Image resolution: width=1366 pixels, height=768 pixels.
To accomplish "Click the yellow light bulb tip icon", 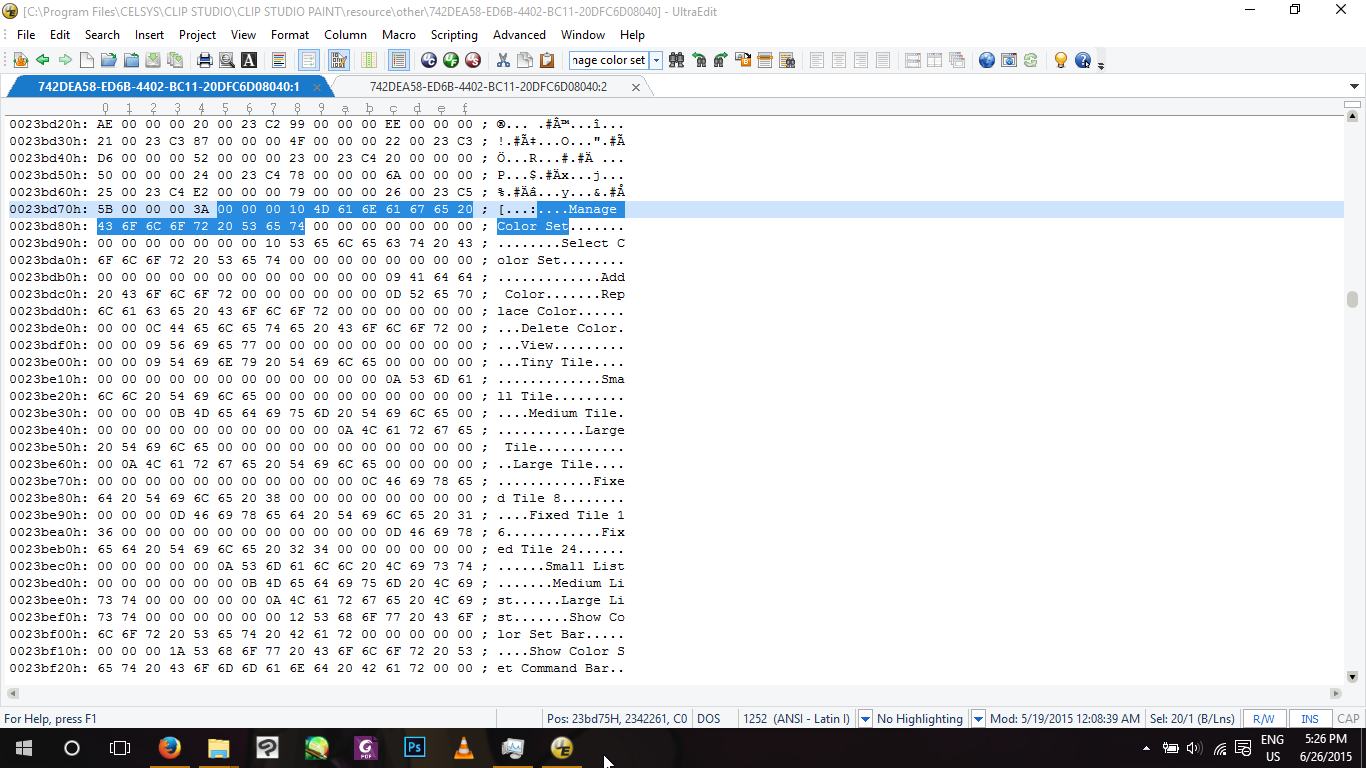I will pyautogui.click(x=1061, y=60).
